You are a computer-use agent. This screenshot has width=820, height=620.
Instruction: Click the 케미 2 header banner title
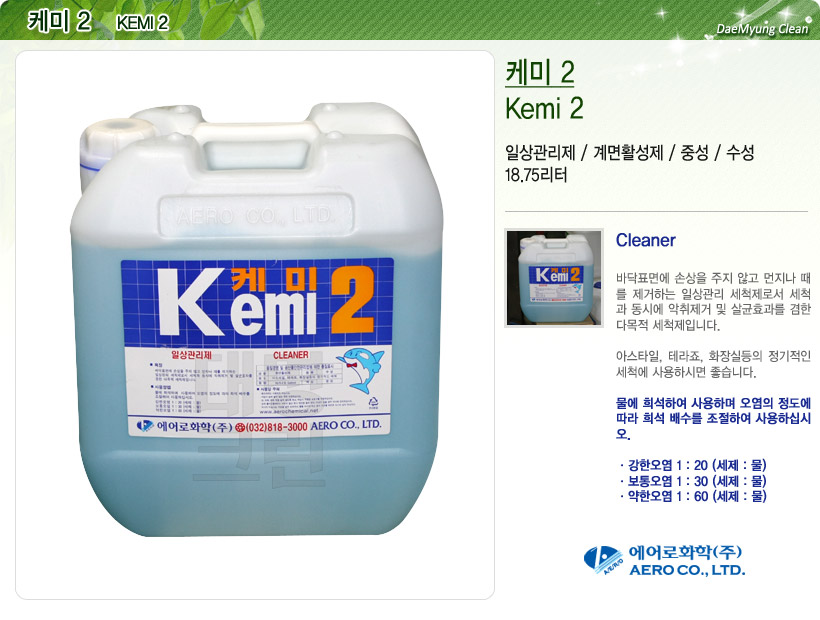tap(60, 21)
